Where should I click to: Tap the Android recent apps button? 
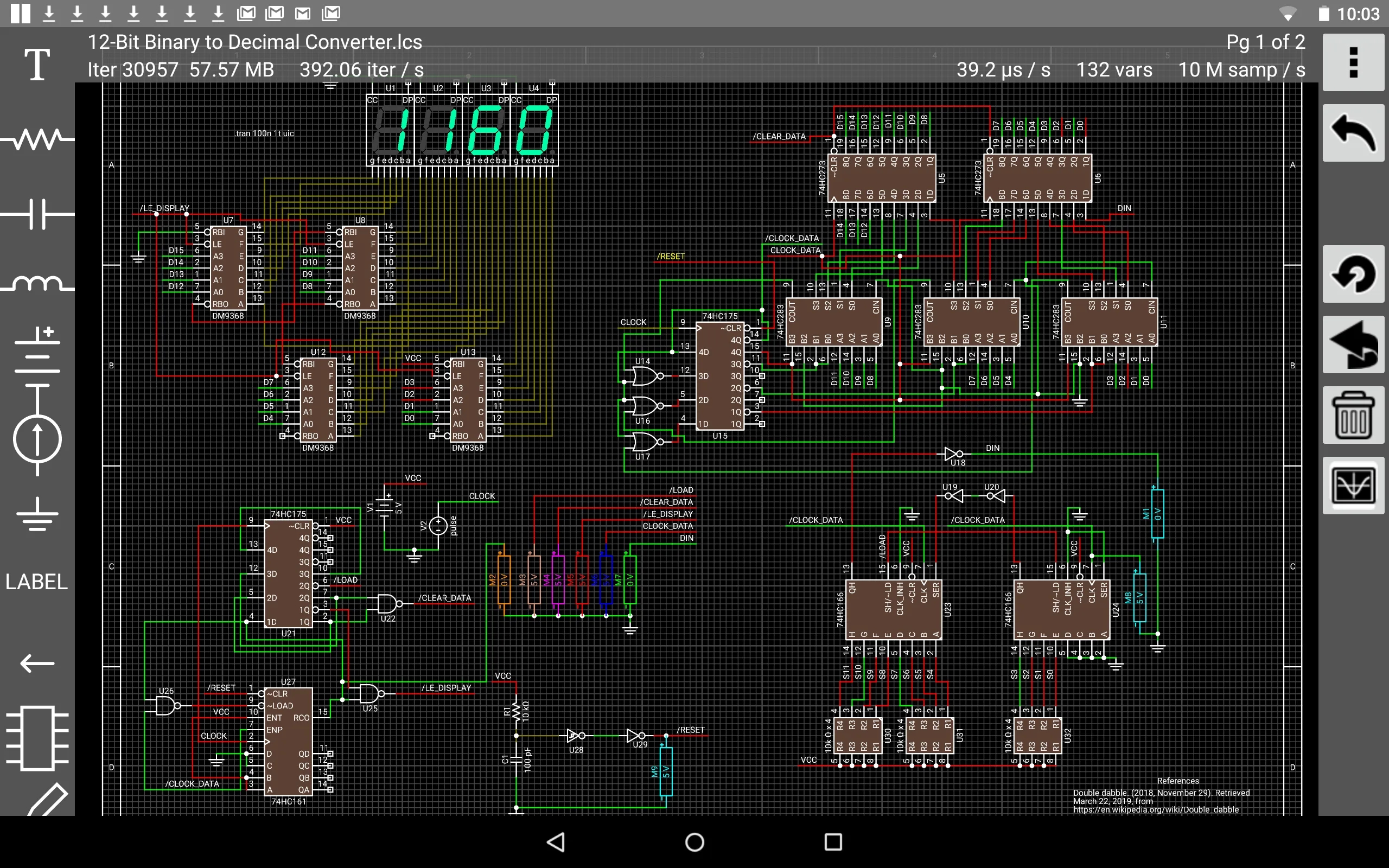pos(833,842)
